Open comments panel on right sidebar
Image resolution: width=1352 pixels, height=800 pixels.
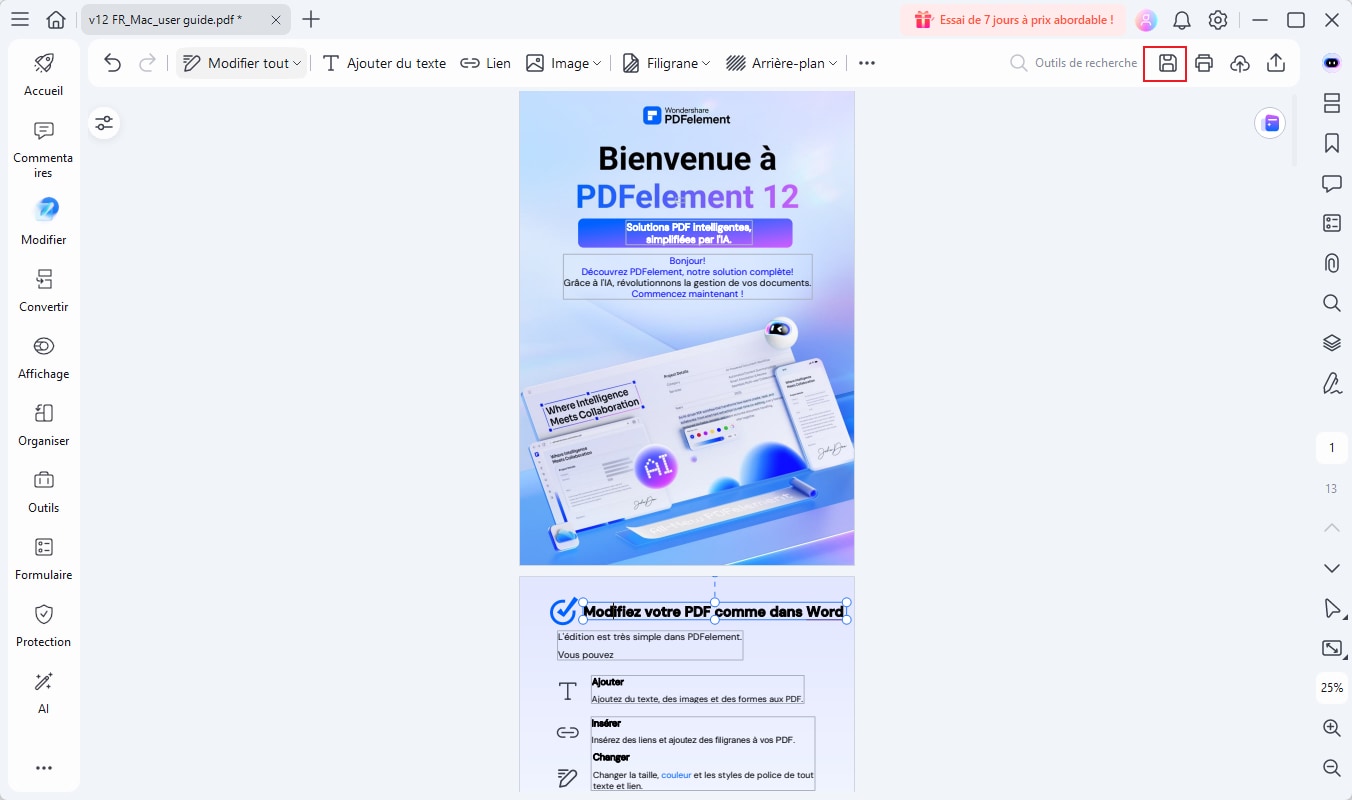1331,183
